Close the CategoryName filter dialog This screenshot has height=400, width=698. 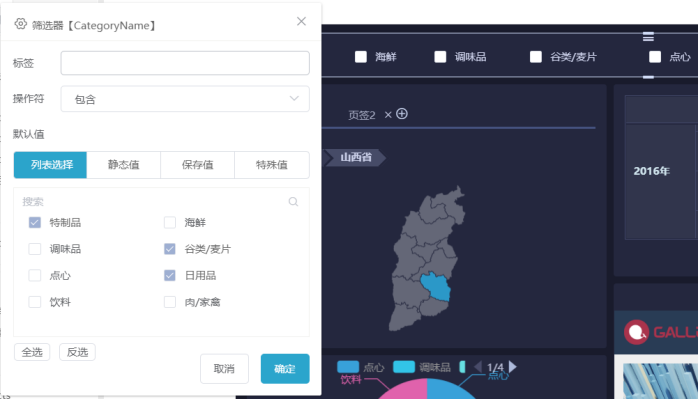[x=301, y=21]
